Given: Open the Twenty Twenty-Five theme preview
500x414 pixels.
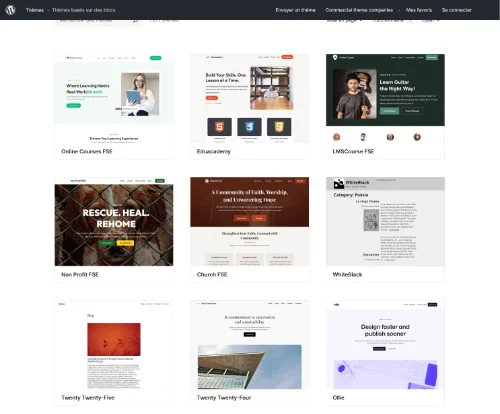Looking at the screenshot, I should point(114,345).
